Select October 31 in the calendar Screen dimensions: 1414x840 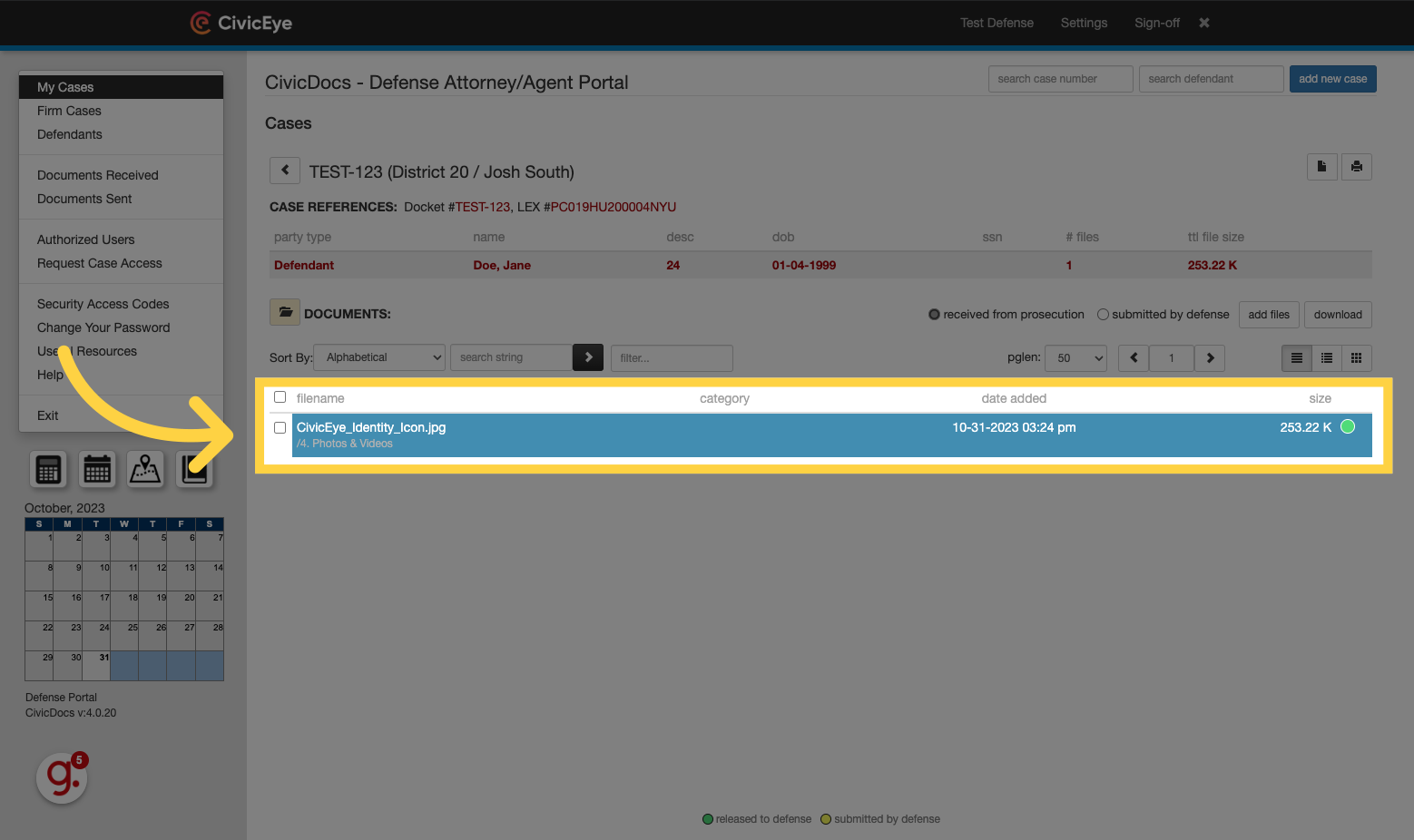pos(96,665)
